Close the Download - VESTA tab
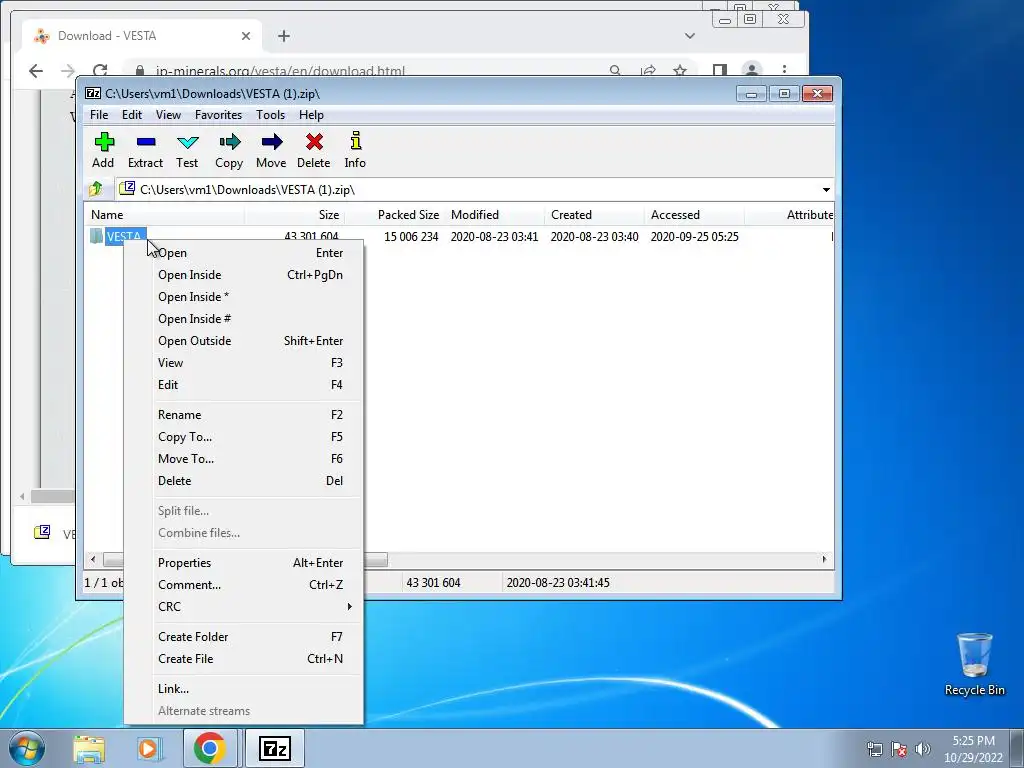Viewport: 1024px width, 768px height. (x=246, y=36)
